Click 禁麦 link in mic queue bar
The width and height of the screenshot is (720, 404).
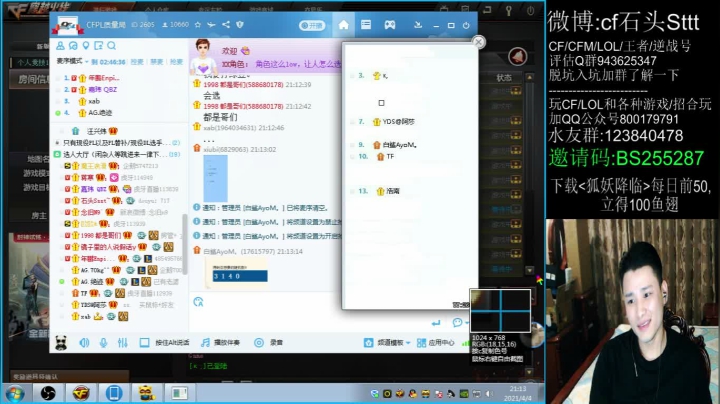[157, 62]
